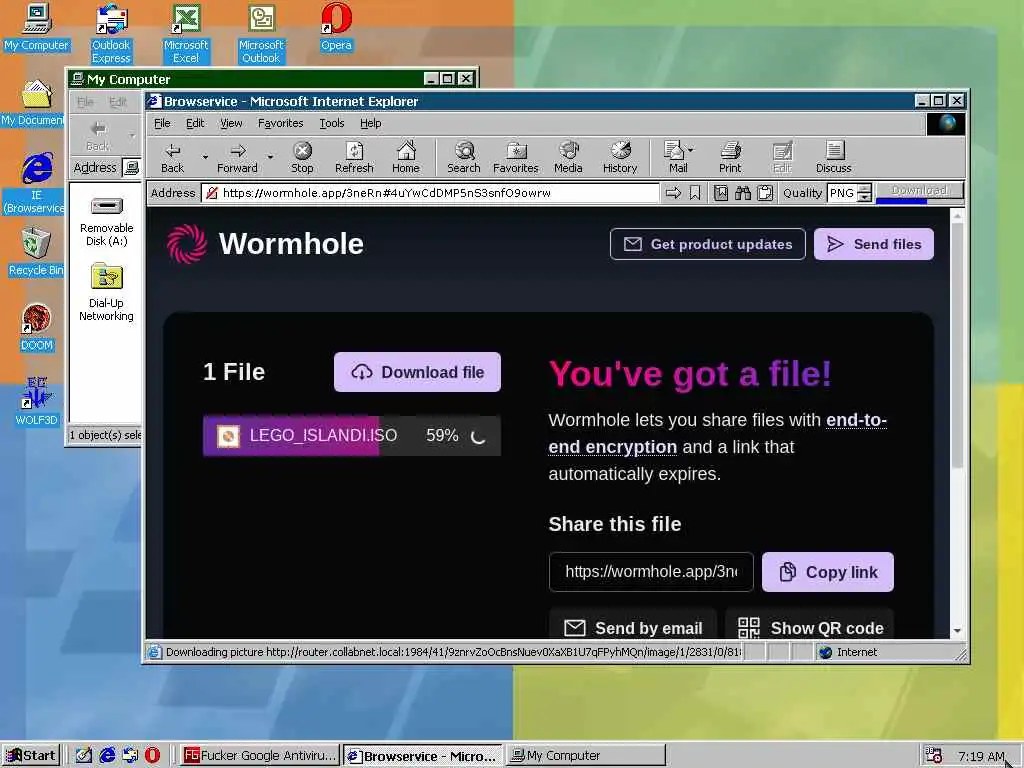
Task: Click the DOOM desktop shortcut
Action: (37, 327)
